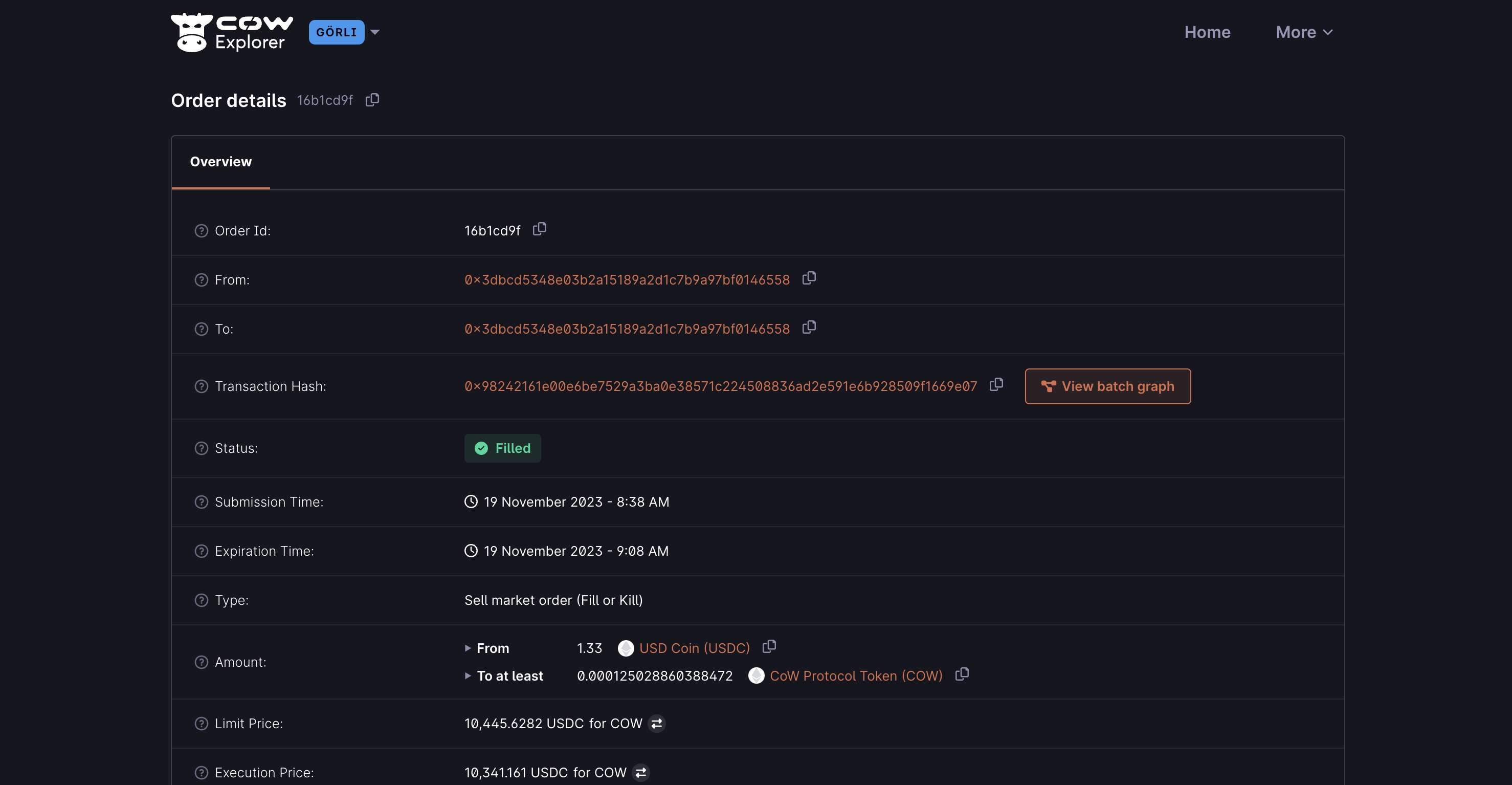
Task: Invert the Limit Price token pair
Action: pyautogui.click(x=657, y=724)
